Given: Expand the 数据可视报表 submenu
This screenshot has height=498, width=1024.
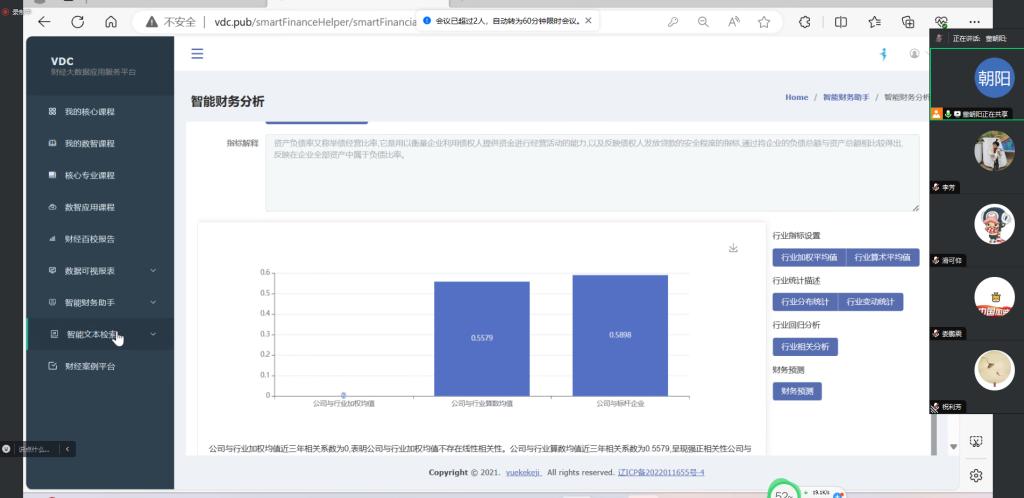Looking at the screenshot, I should (153, 270).
